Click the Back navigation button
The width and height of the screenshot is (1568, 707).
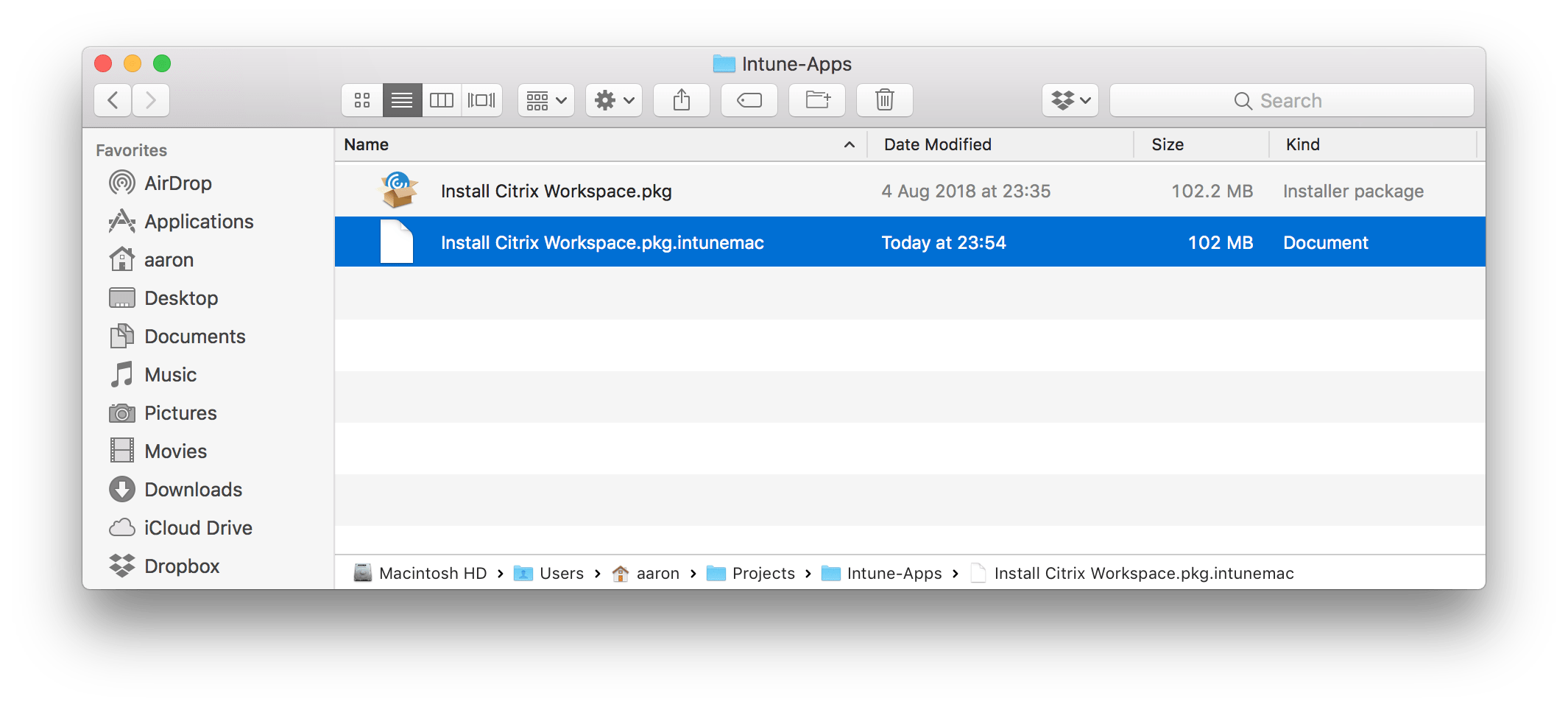click(112, 100)
